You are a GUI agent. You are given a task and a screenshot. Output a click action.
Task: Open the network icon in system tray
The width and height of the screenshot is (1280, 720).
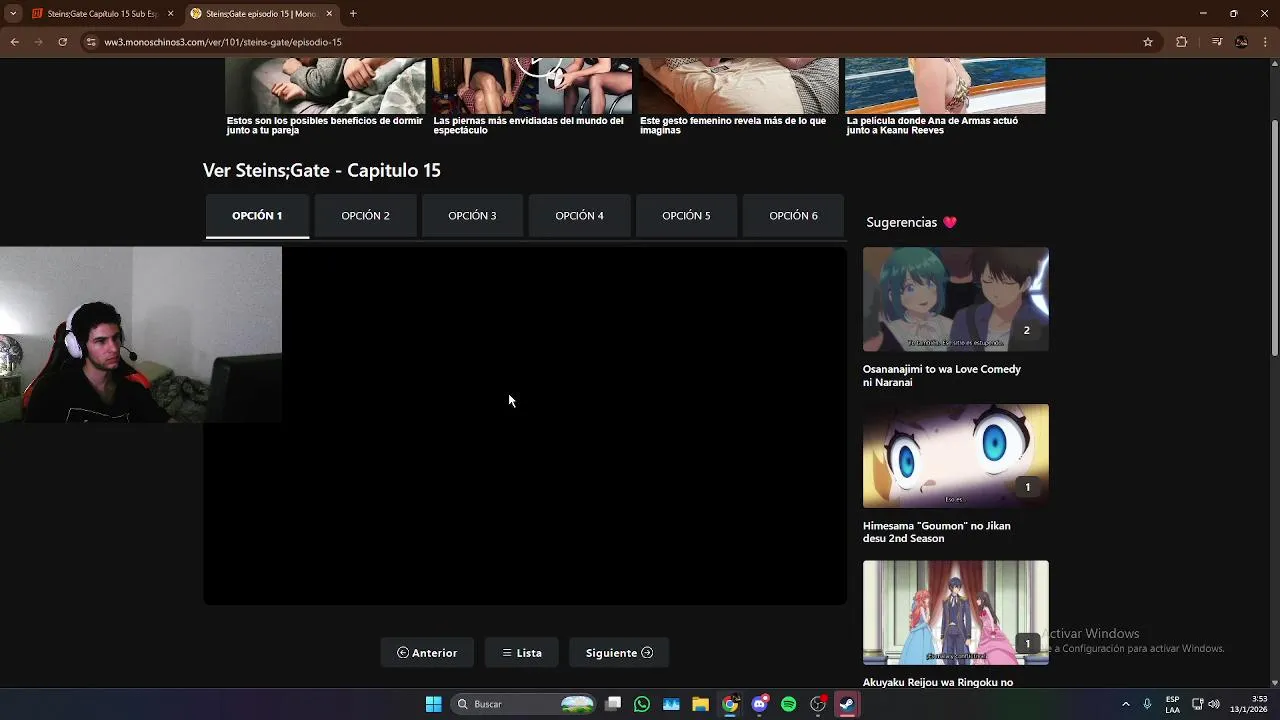1198,704
